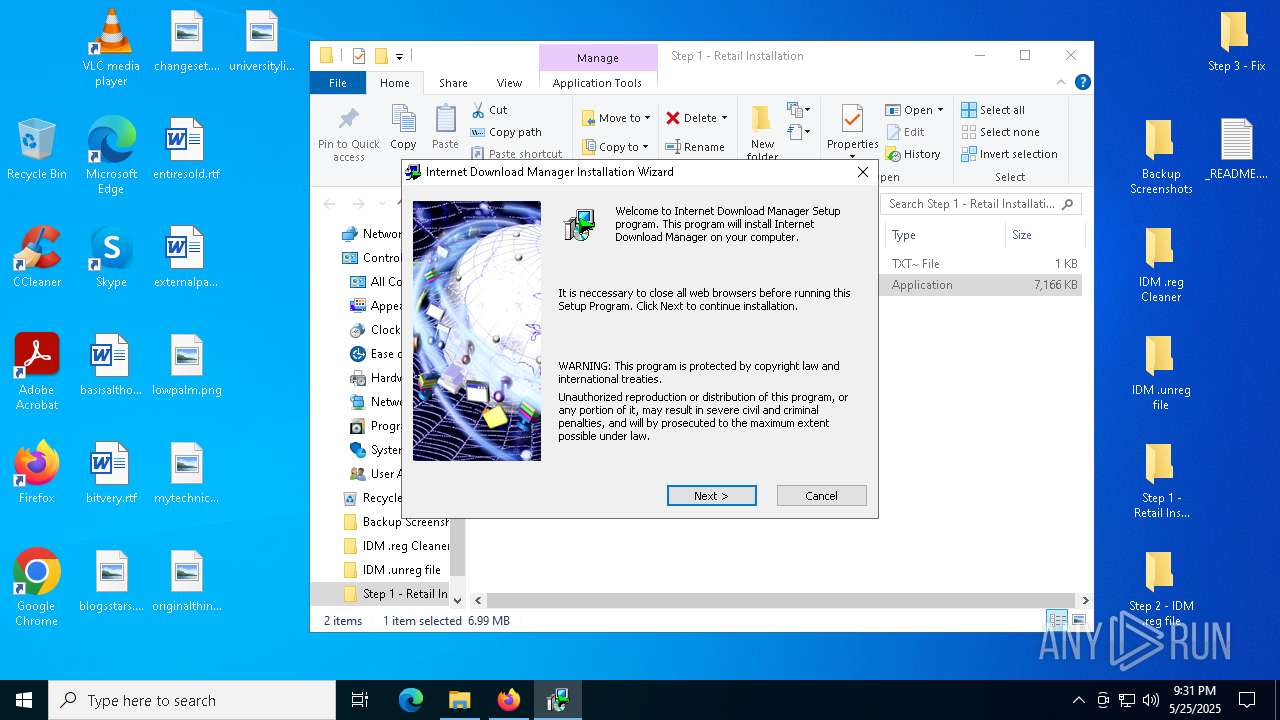Click Next in the IDM Installation Wizard
Viewport: 1280px width, 720px height.
pos(711,496)
